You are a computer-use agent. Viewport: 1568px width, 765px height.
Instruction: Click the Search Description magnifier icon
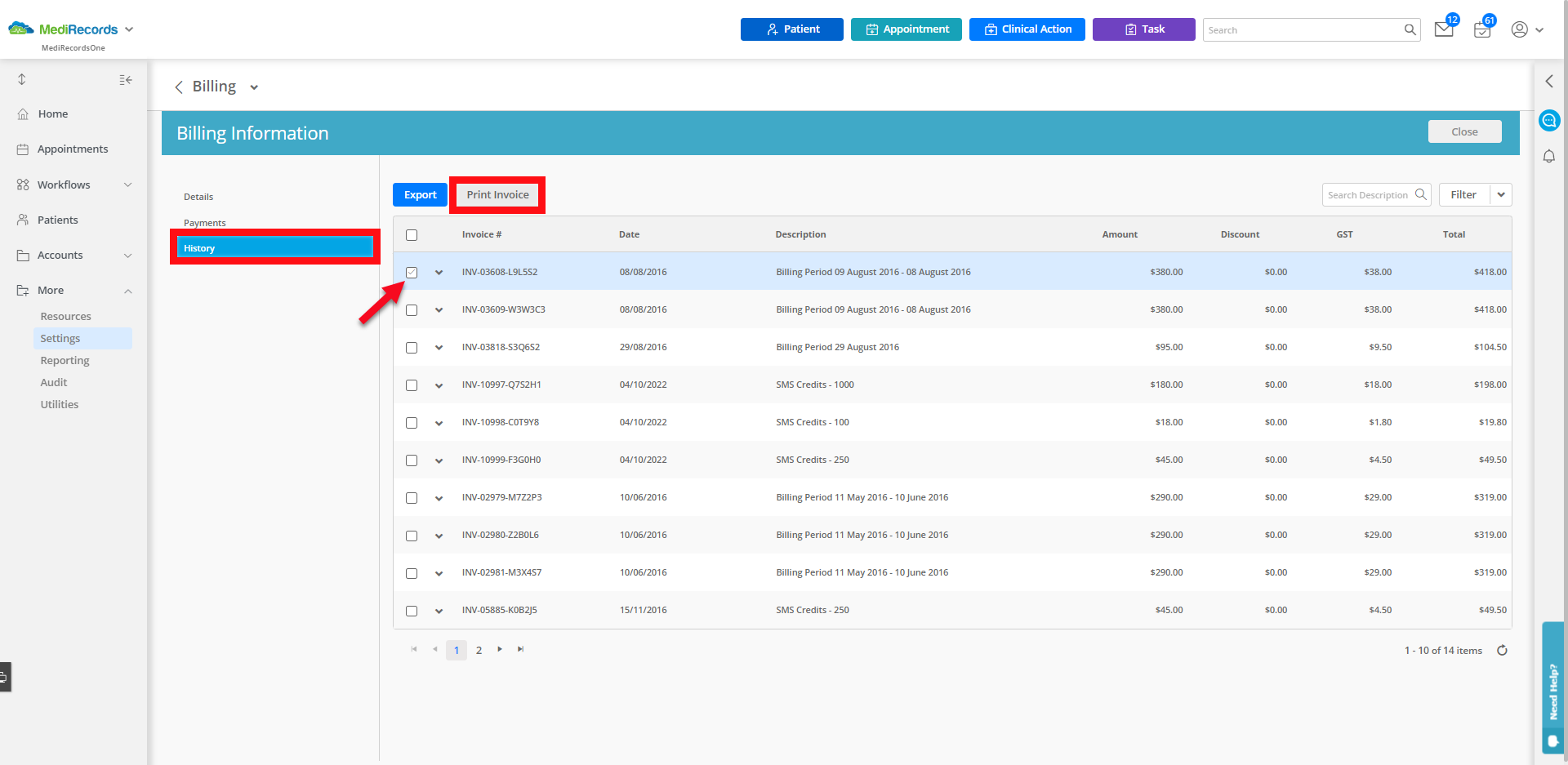(1421, 194)
